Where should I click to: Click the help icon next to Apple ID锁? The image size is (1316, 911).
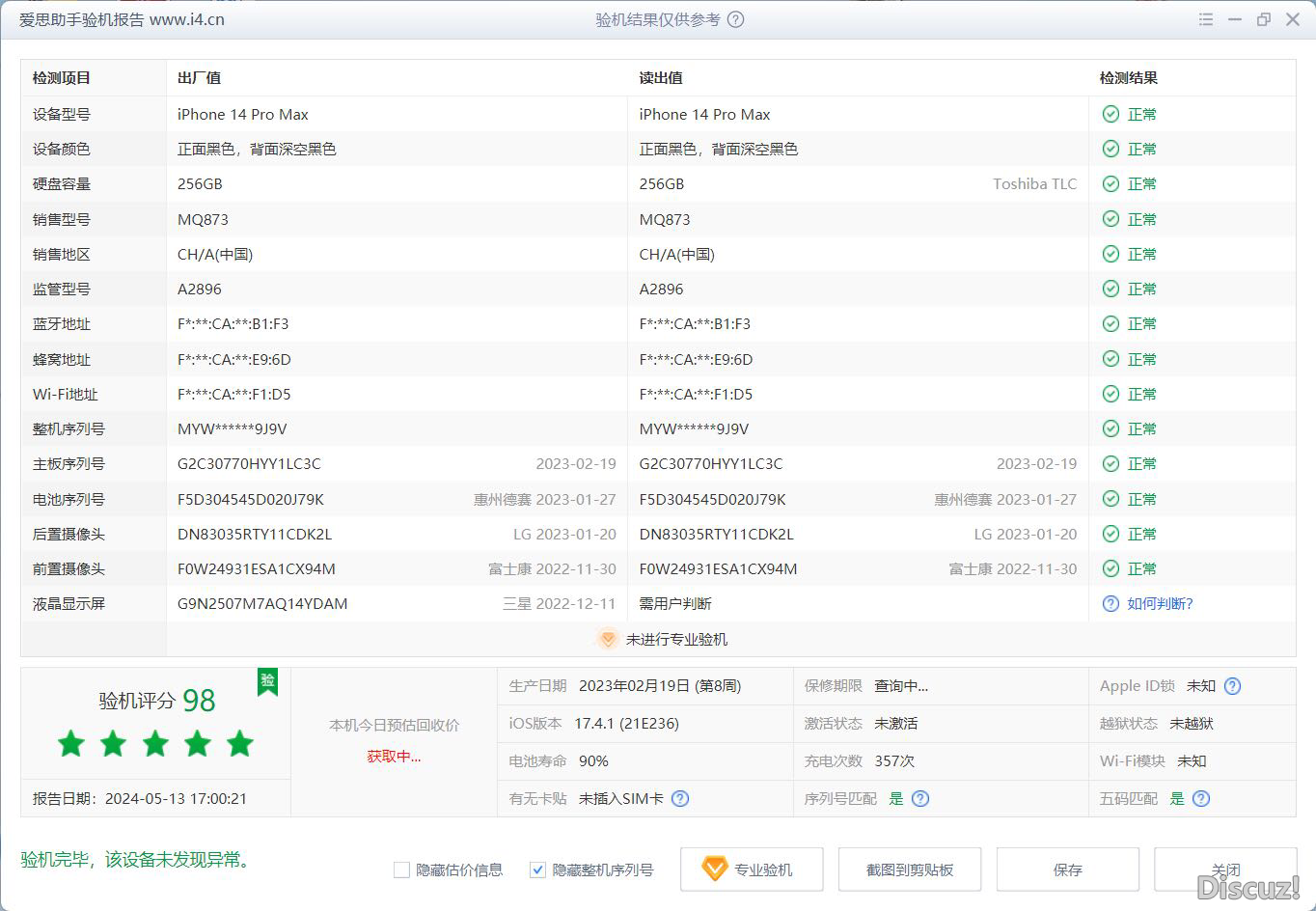1232,686
